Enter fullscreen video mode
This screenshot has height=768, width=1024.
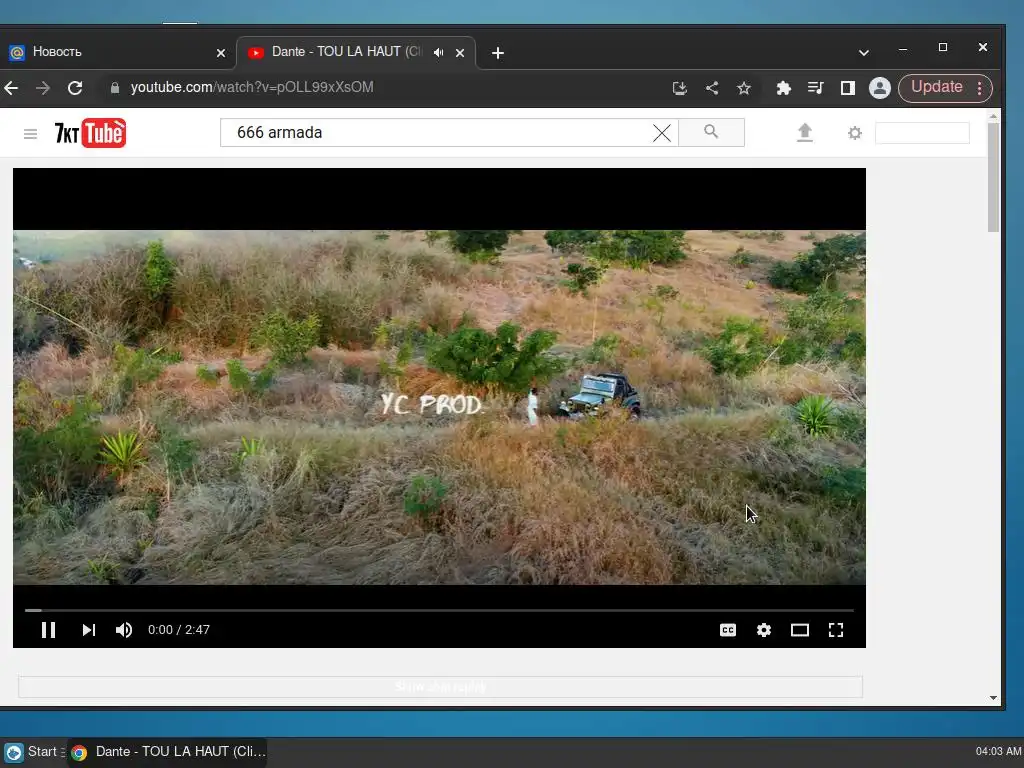pos(836,630)
